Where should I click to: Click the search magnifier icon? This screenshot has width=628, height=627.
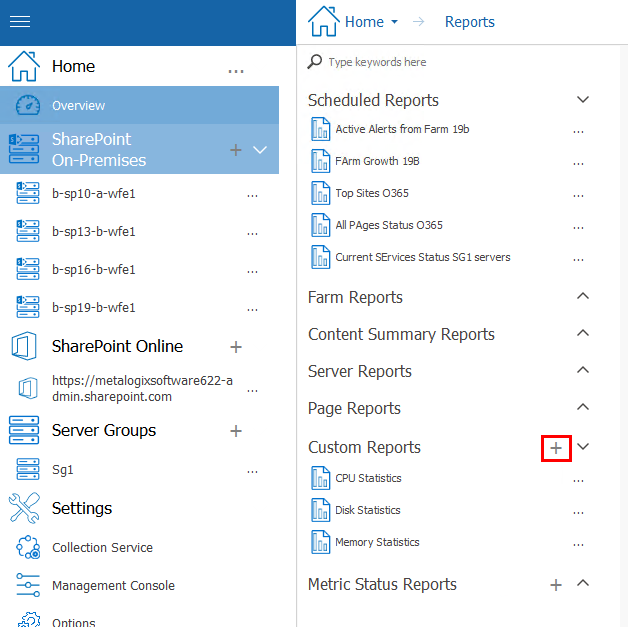click(315, 62)
